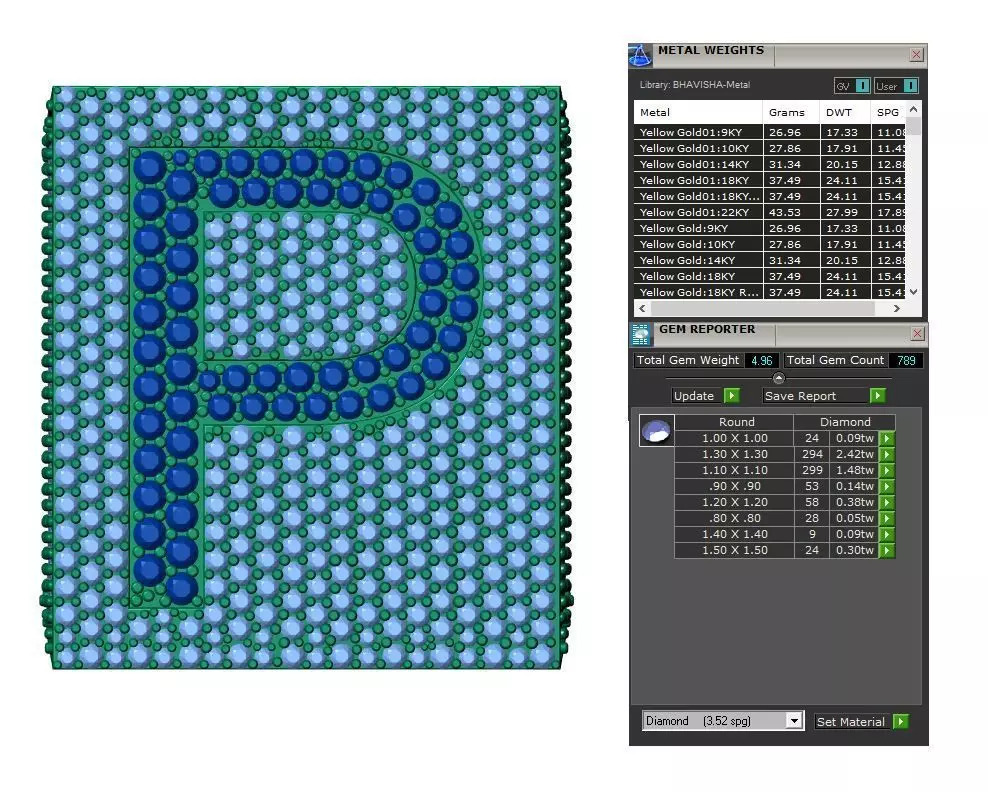This screenshot has height=792, width=988.
Task: Click the green arrow beside Save Report
Action: [878, 396]
